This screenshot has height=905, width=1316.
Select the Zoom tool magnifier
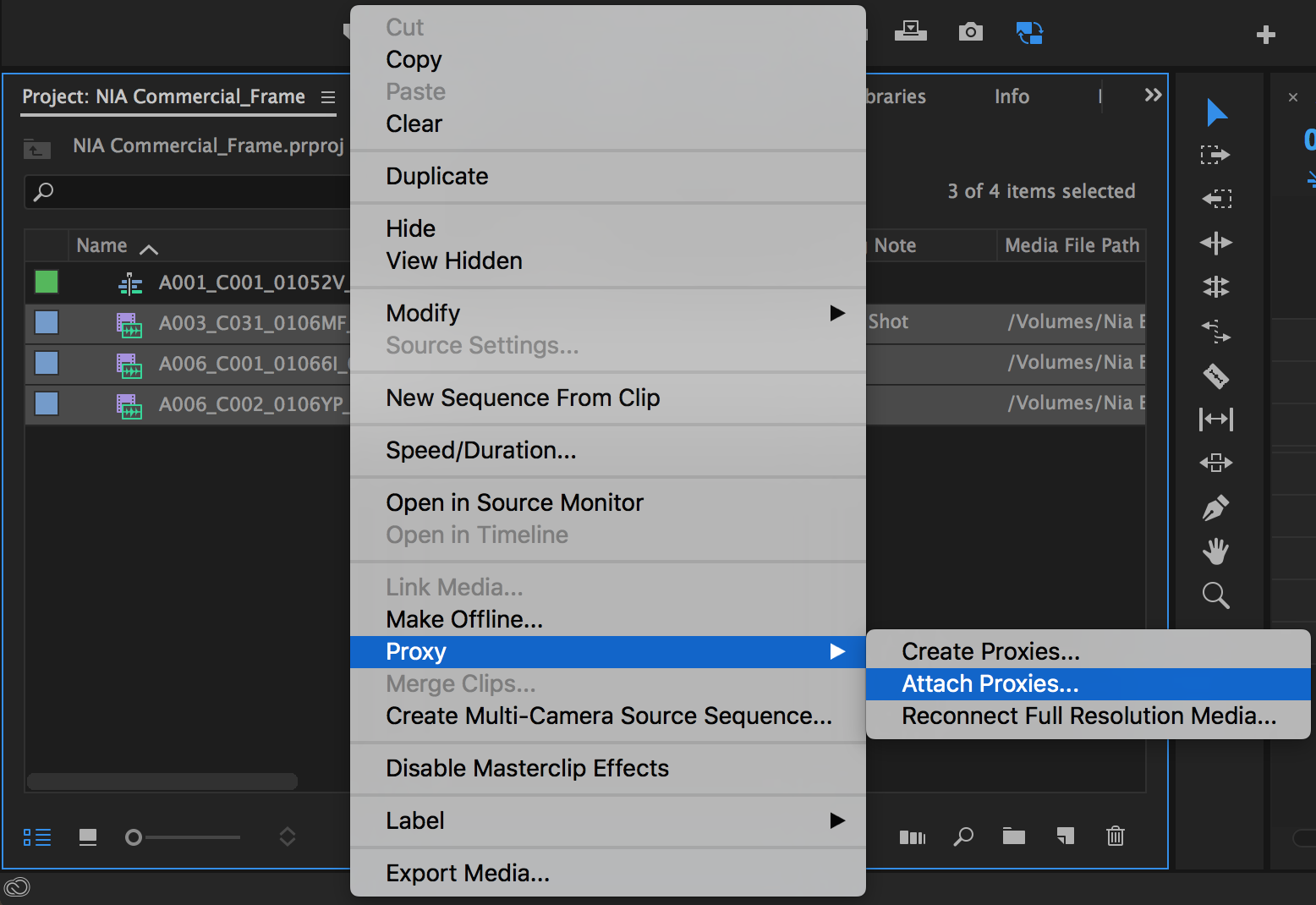tap(1216, 595)
